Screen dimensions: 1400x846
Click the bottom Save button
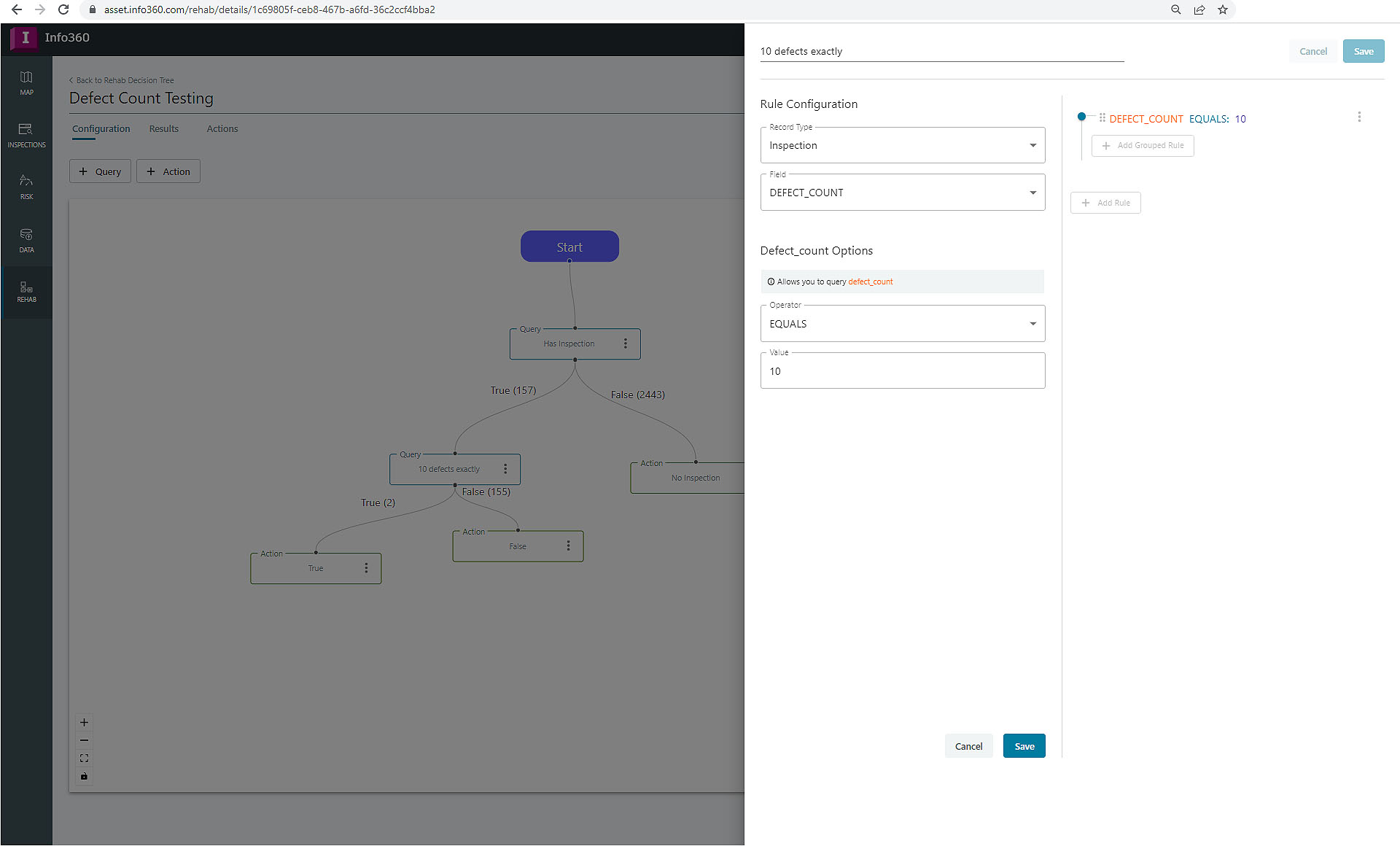[x=1024, y=746]
